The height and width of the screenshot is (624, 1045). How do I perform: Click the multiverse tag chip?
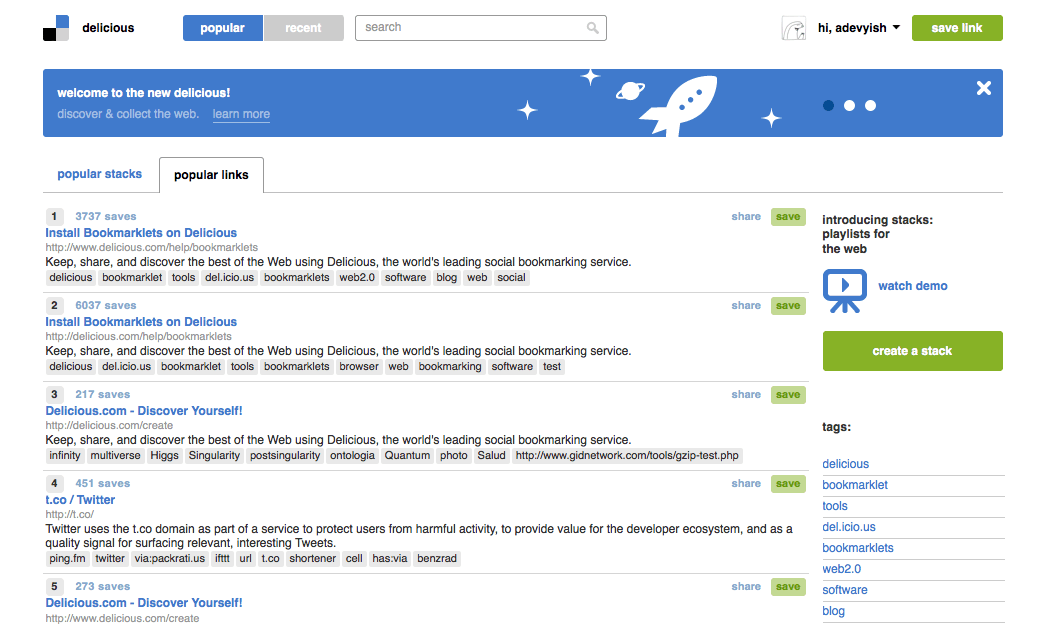(x=115, y=455)
